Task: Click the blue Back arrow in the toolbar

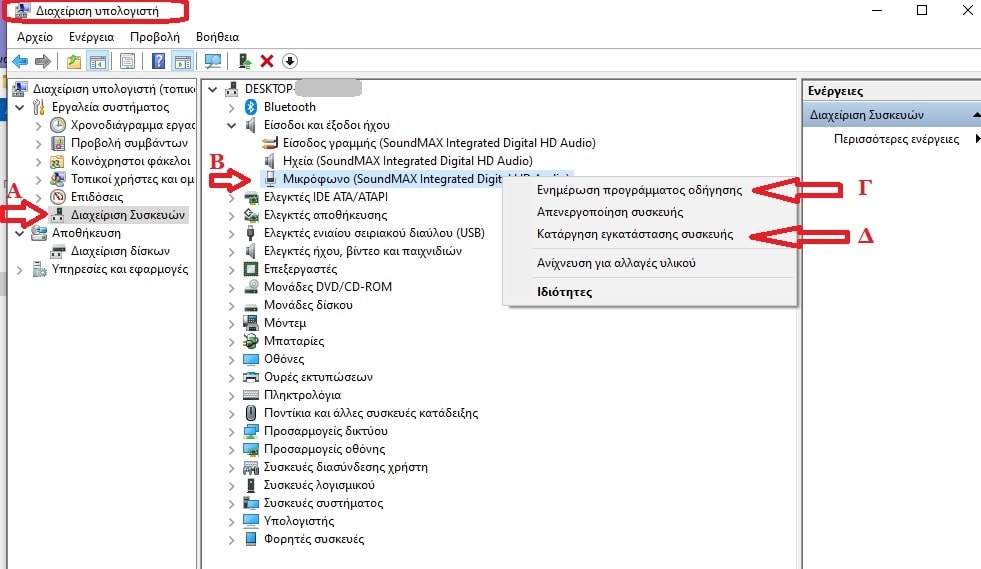Action: click(20, 62)
